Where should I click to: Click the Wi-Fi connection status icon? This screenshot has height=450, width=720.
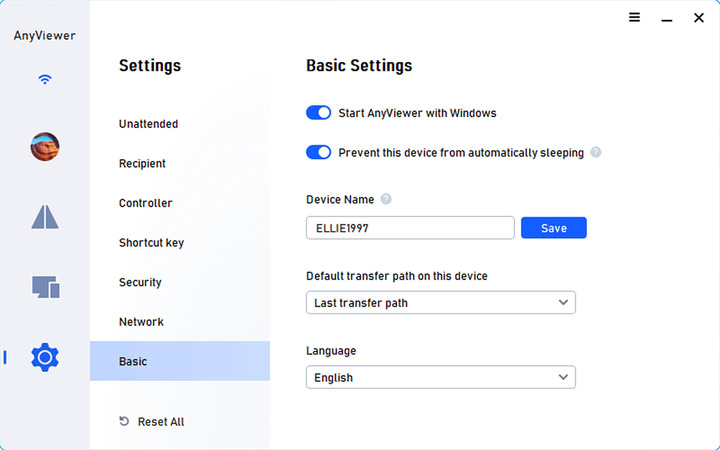[45, 80]
